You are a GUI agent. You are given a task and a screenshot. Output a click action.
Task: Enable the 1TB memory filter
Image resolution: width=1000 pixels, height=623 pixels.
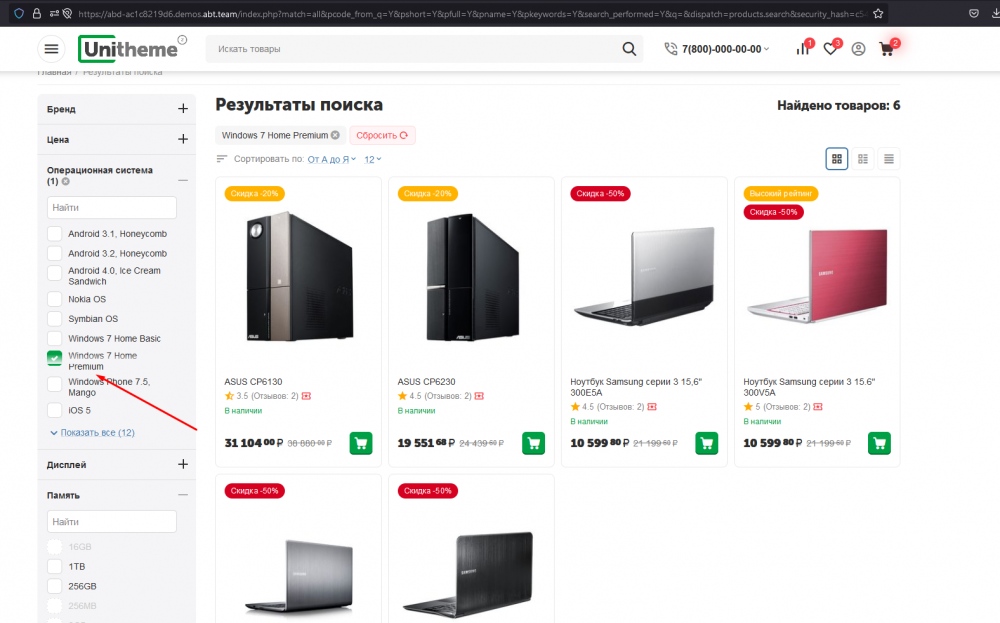[55, 566]
